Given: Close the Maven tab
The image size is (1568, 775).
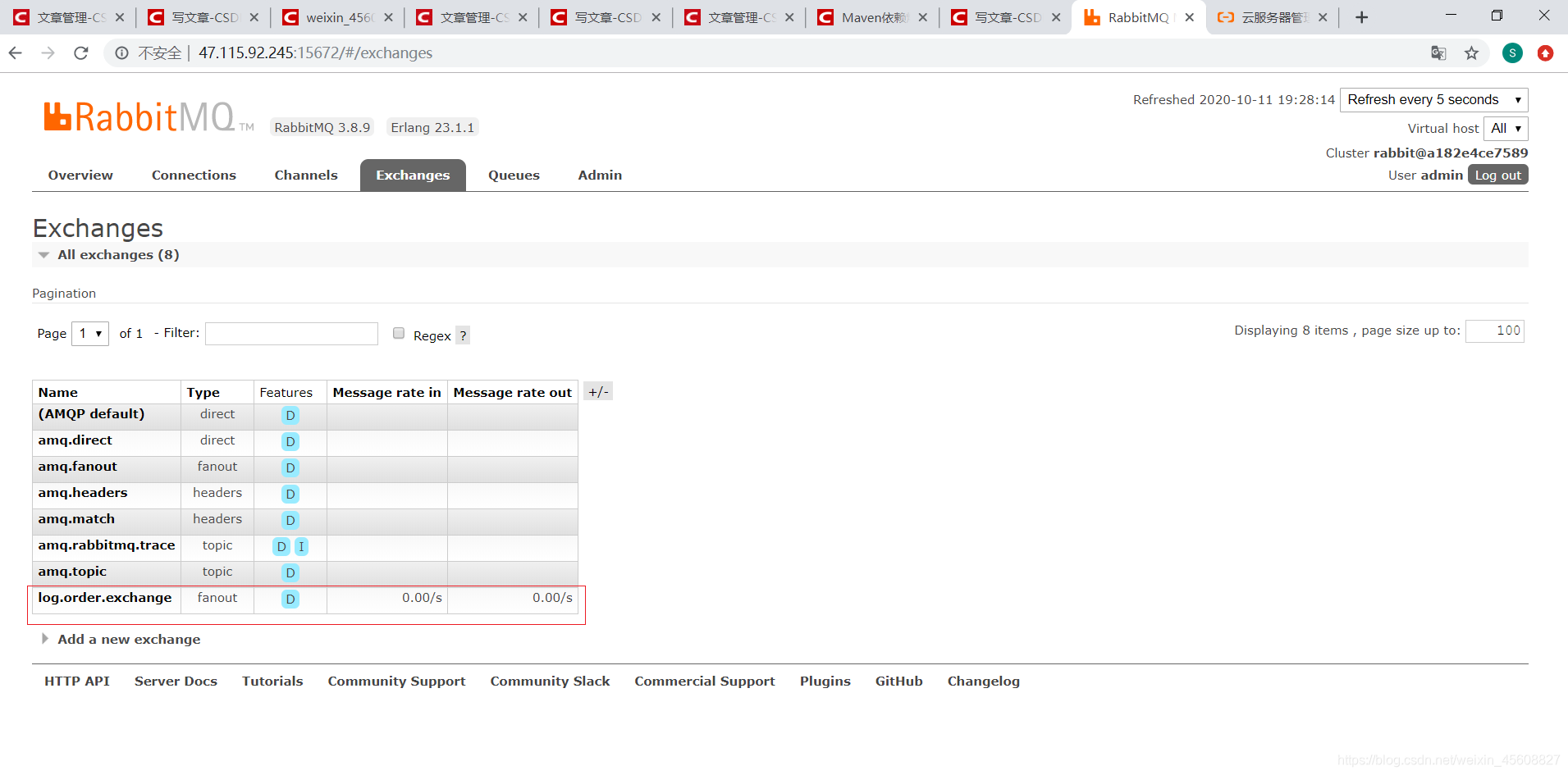Looking at the screenshot, I should point(922,17).
